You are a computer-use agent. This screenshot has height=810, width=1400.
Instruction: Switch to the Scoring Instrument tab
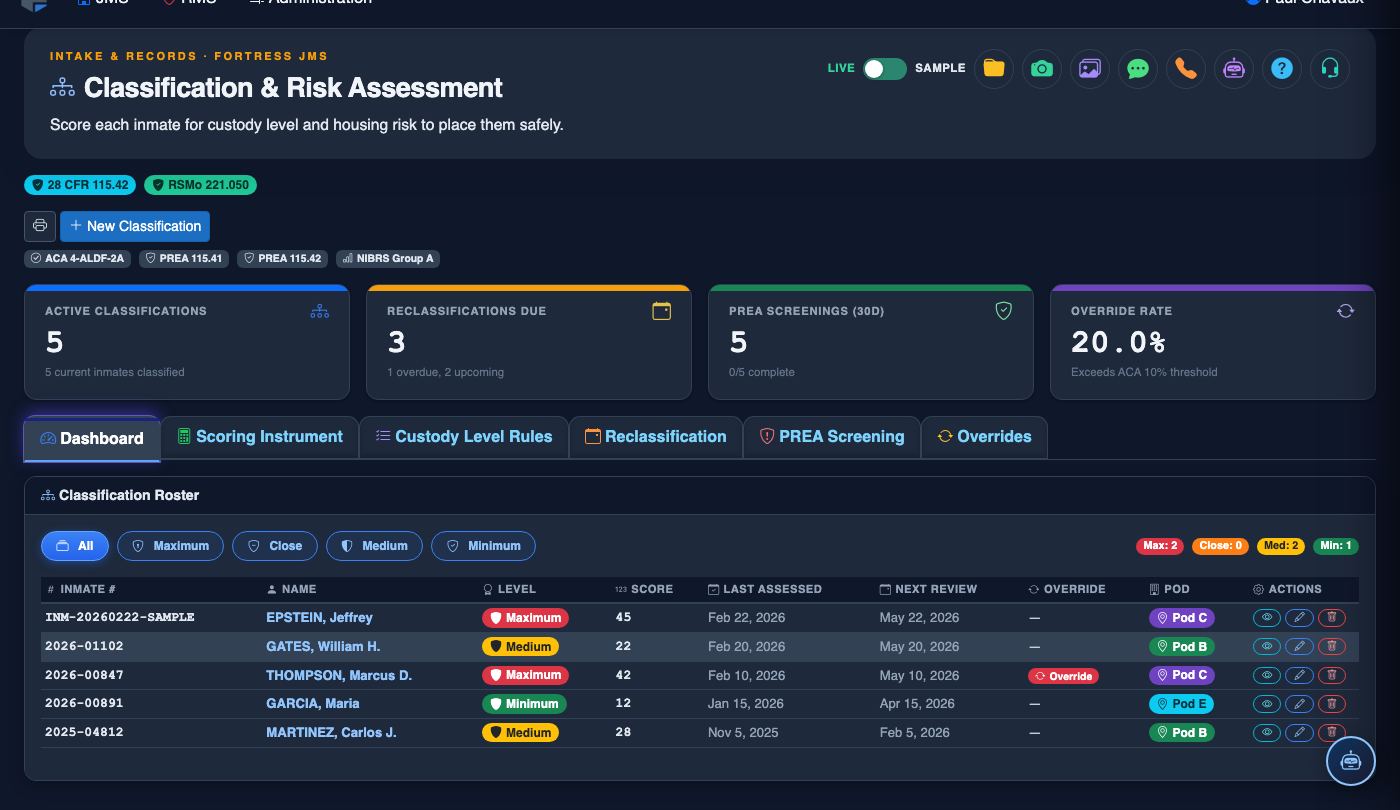[260, 437]
